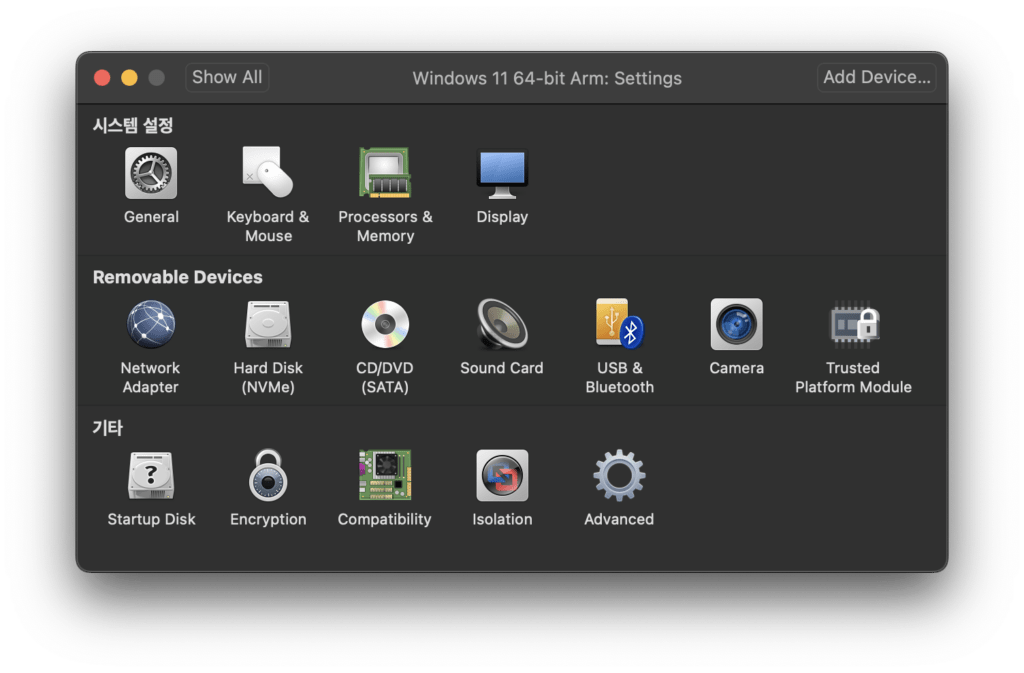Open the General settings icon
This screenshot has height=673, width=1024.
151,174
